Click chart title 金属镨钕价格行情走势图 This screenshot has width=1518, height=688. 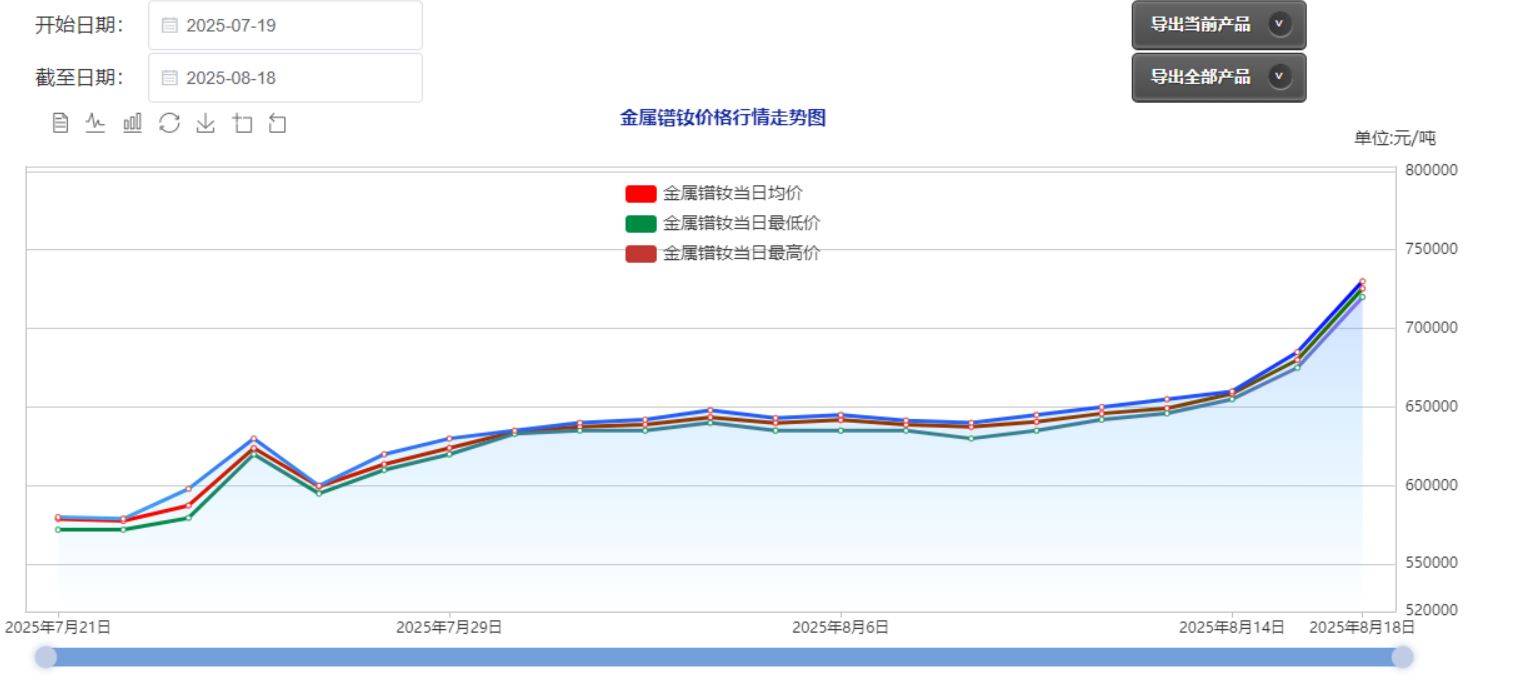click(723, 118)
